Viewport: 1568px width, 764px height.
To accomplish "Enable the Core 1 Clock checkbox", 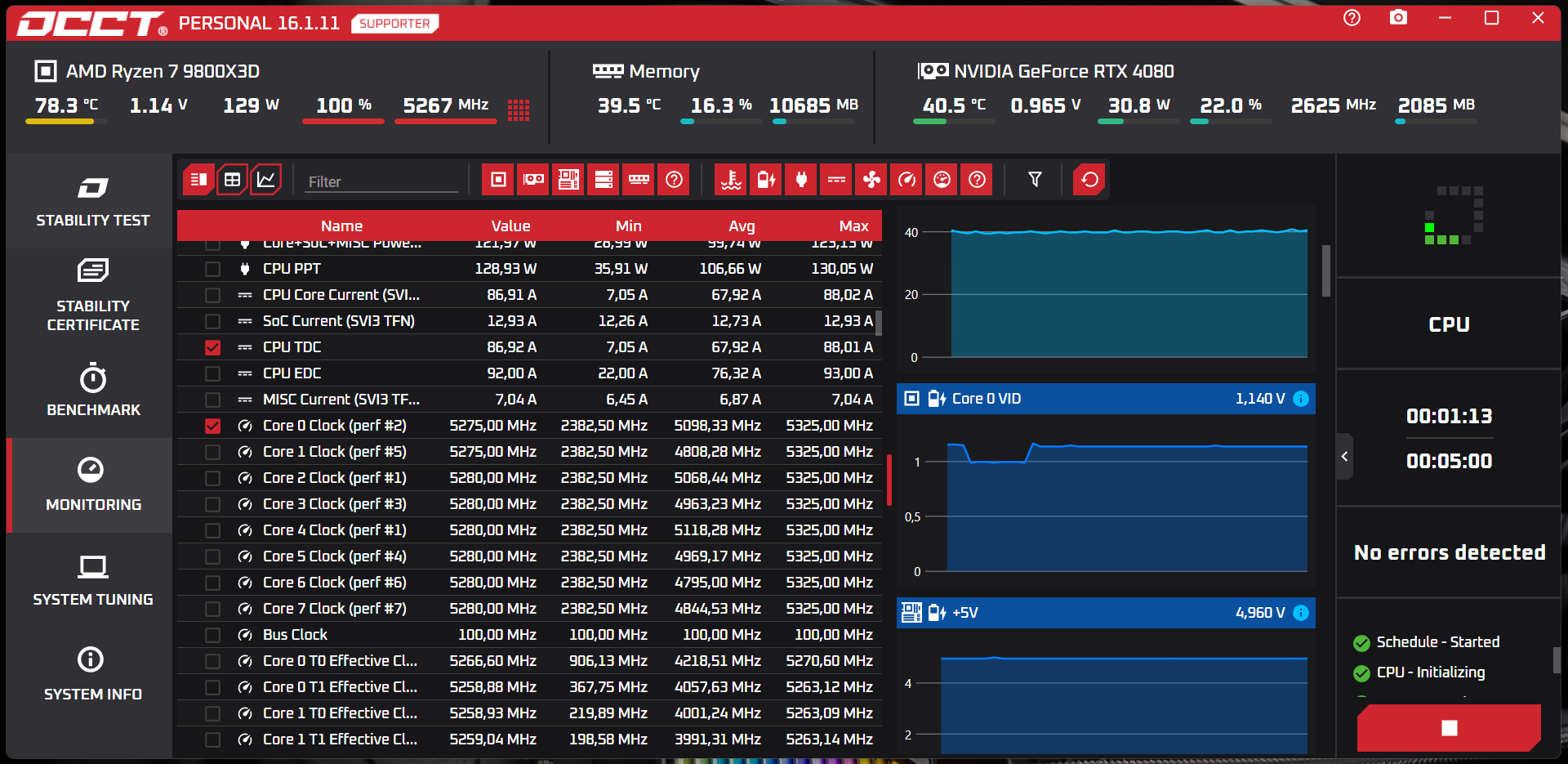I will click(x=212, y=452).
